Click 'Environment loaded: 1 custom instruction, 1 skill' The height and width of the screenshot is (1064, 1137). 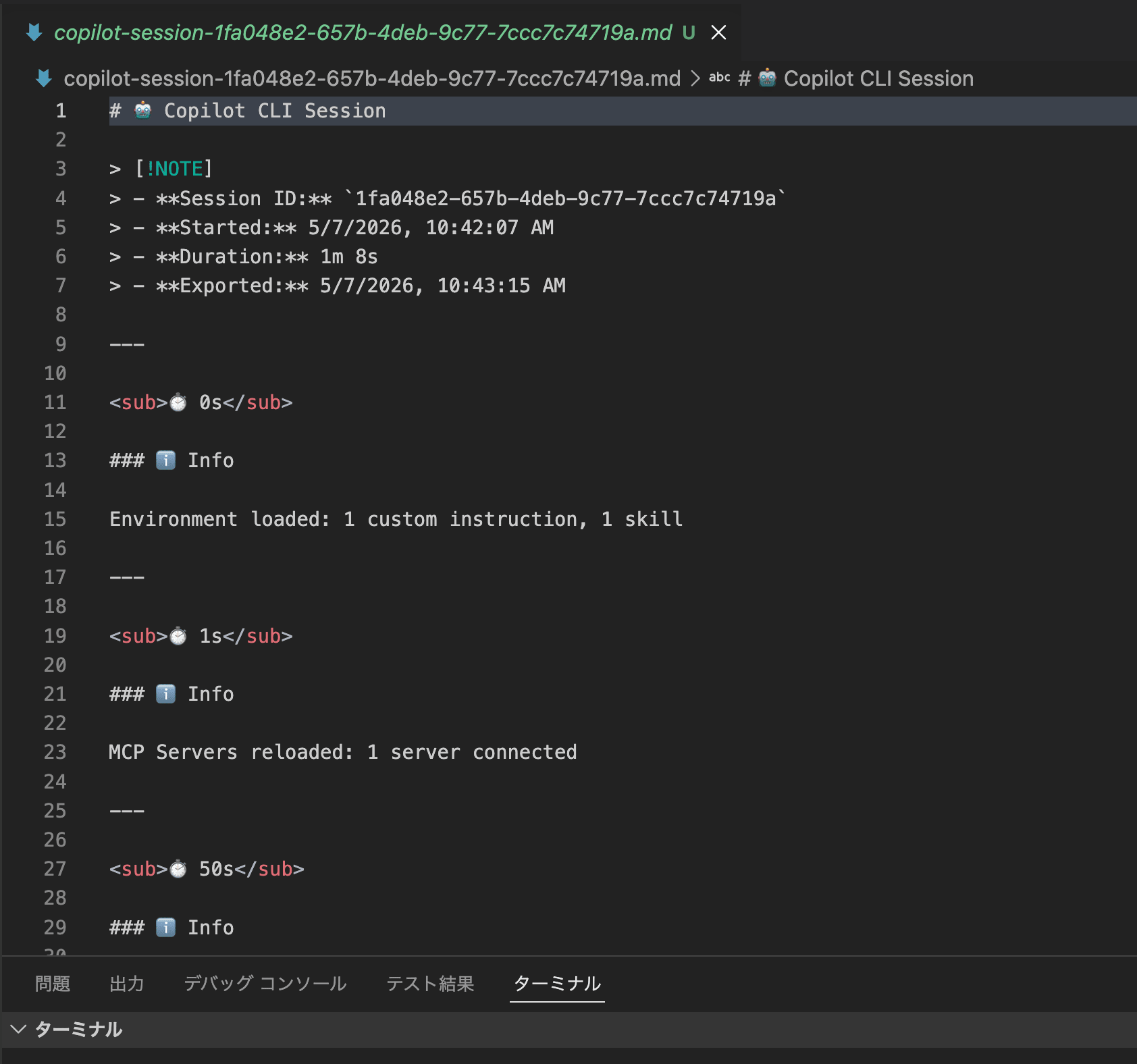click(396, 519)
